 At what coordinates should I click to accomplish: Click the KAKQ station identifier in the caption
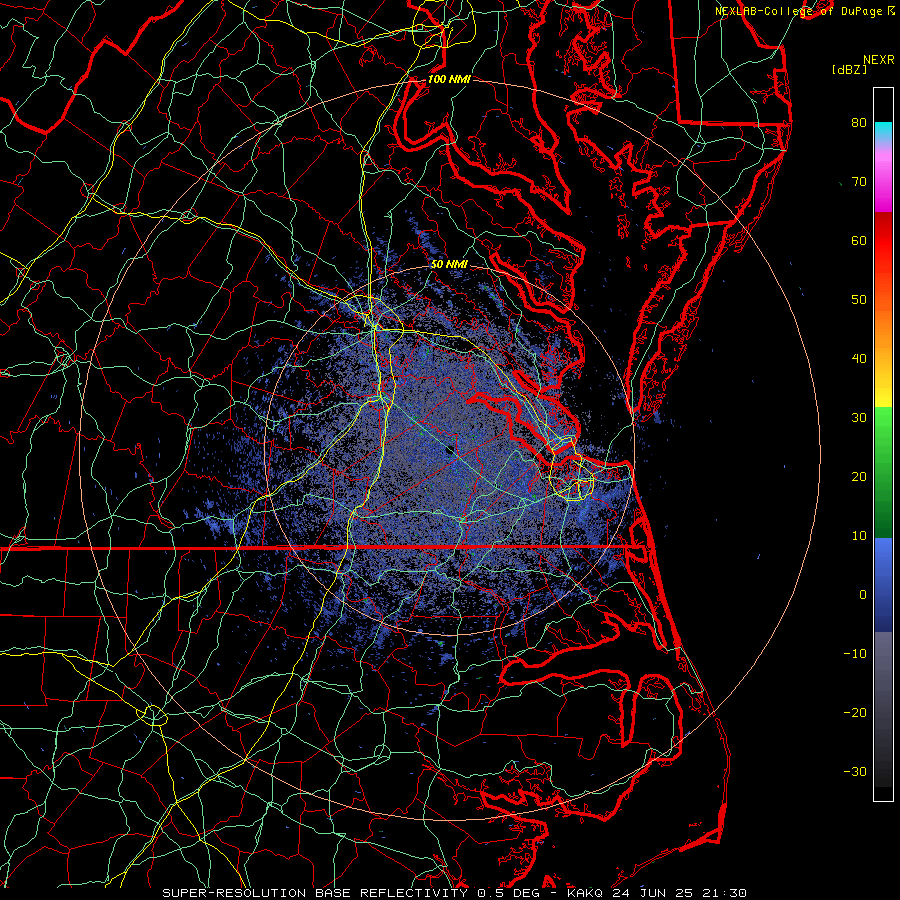[x=585, y=893]
